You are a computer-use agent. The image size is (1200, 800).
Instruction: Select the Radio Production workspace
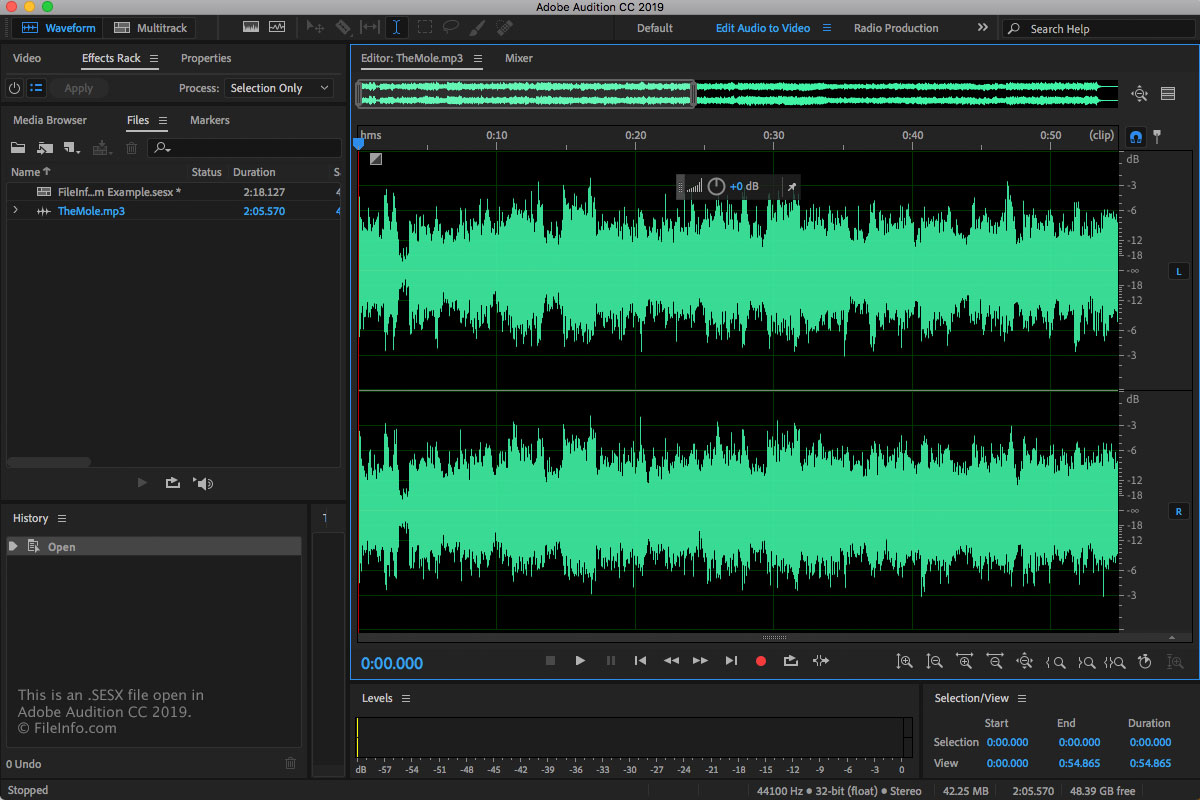[x=896, y=28]
